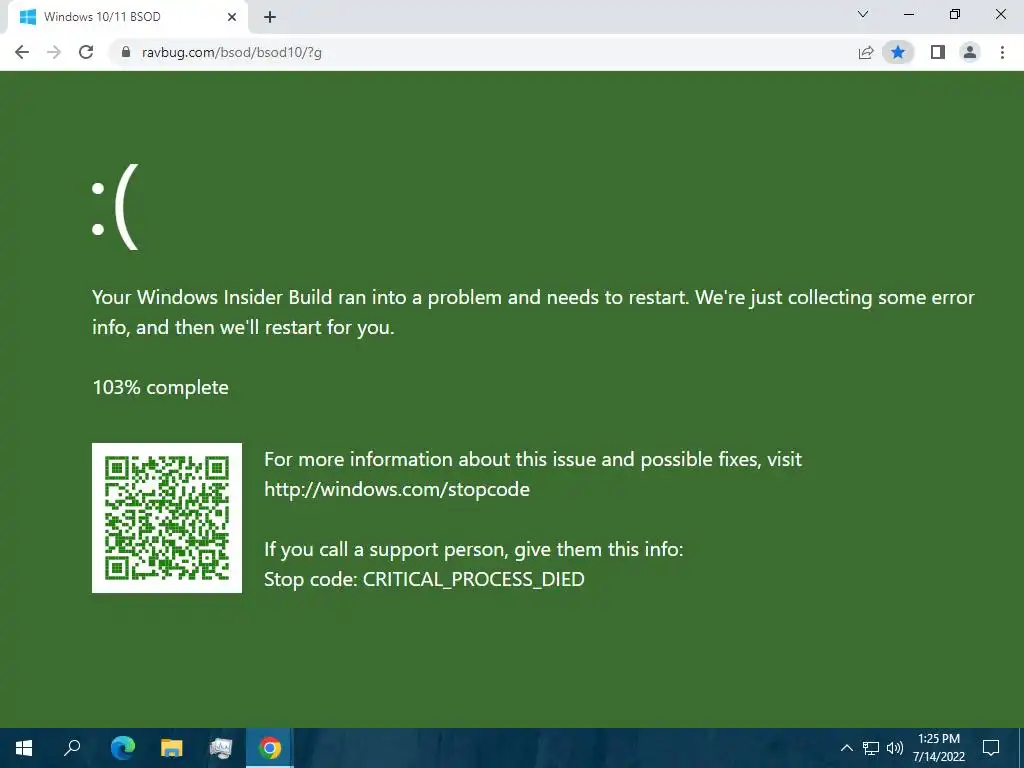
Task: Open the Windows Start menu
Action: [24, 748]
